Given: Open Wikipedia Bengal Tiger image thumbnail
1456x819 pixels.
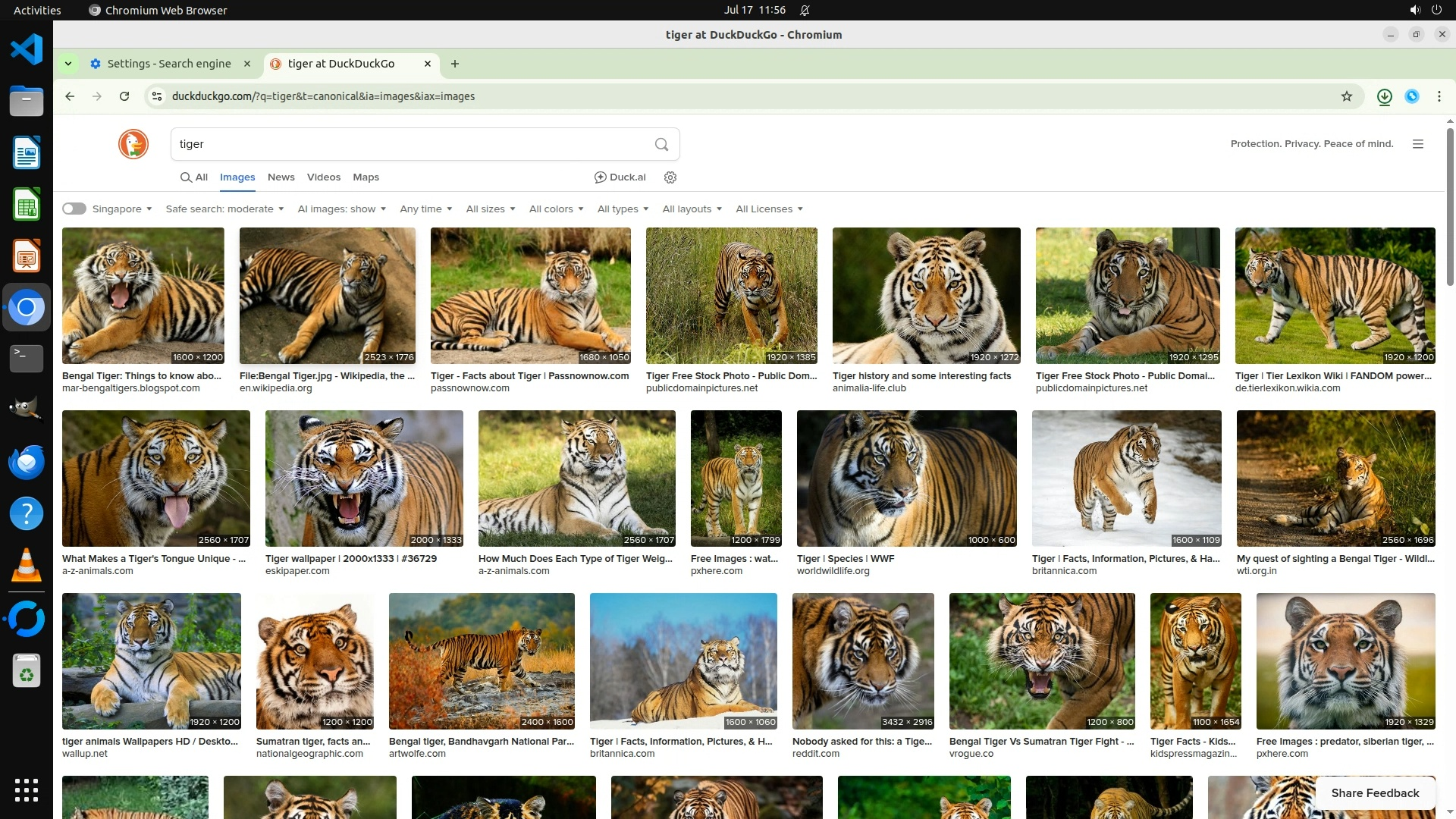Looking at the screenshot, I should 328,296.
